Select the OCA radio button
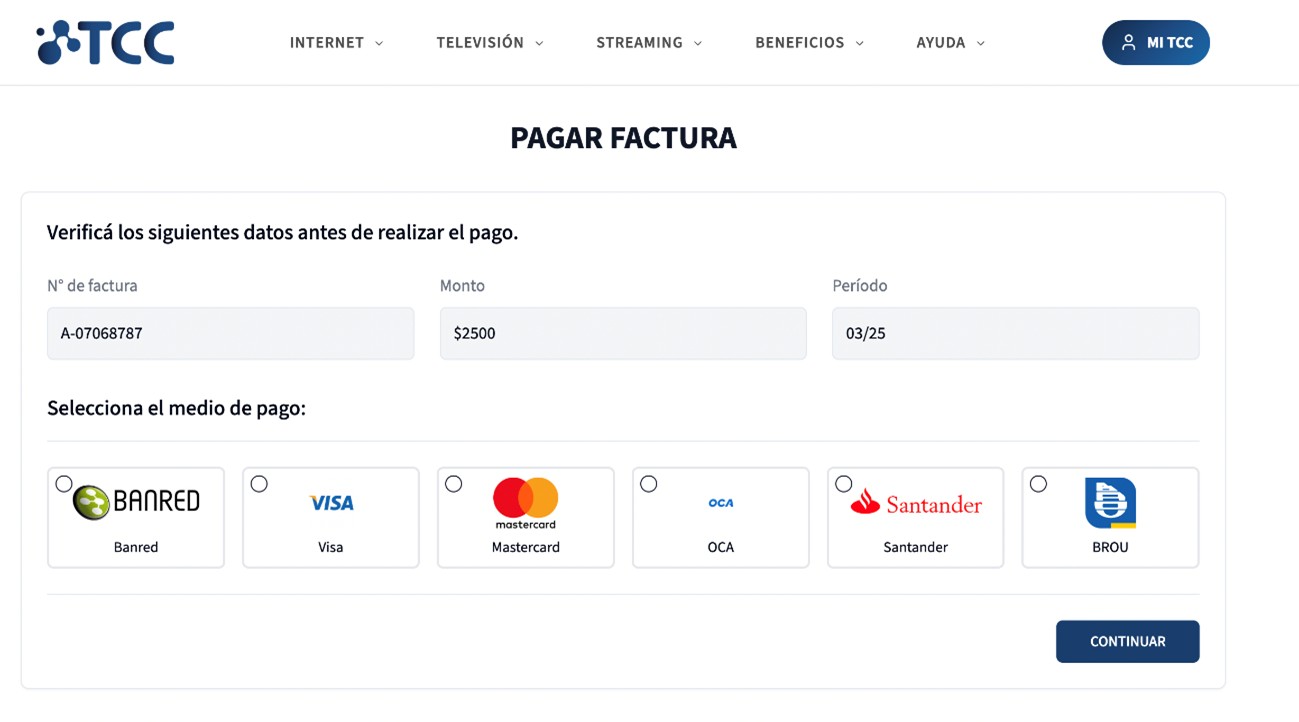The height and width of the screenshot is (722, 1299). pyautogui.click(x=649, y=484)
